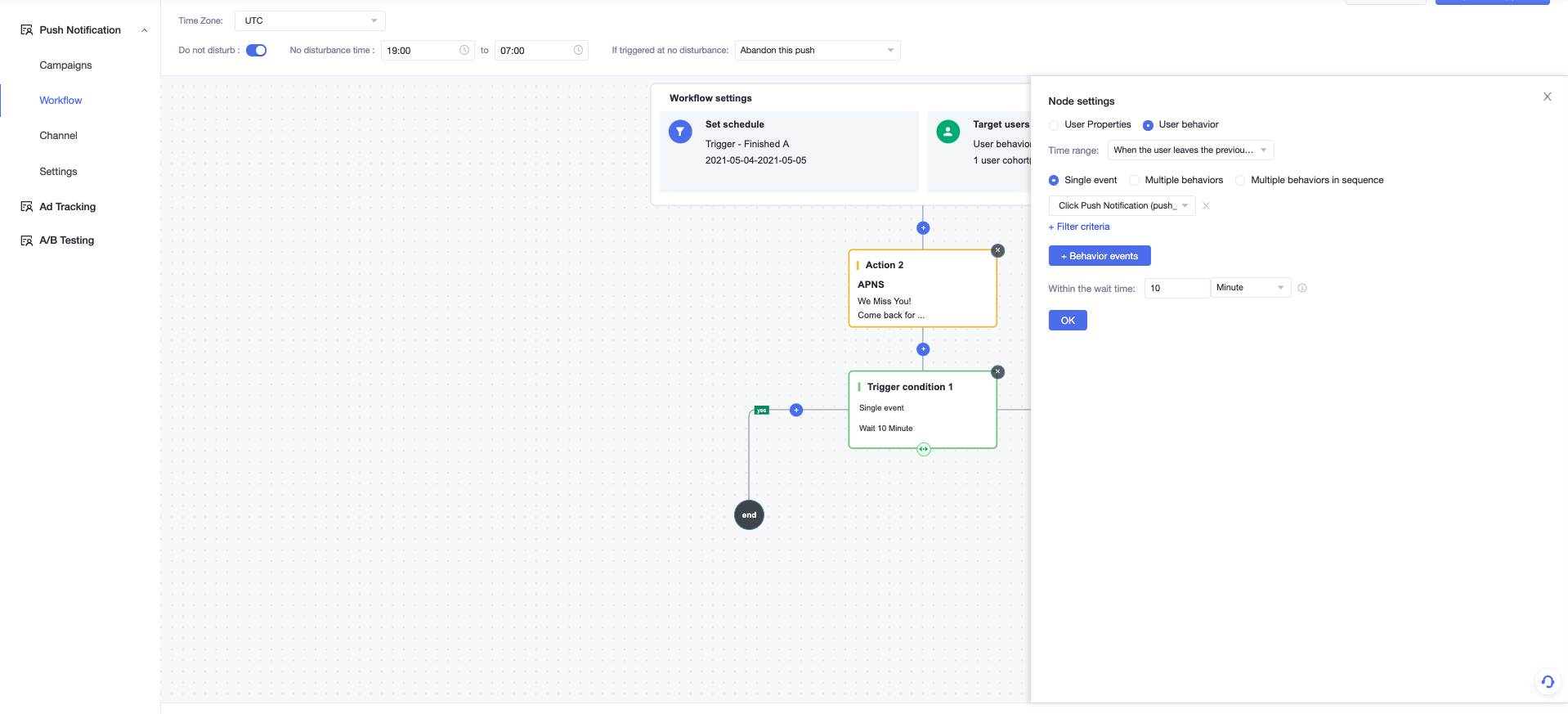Delete Action 2 node with its x icon
The height and width of the screenshot is (714, 1568).
(997, 250)
